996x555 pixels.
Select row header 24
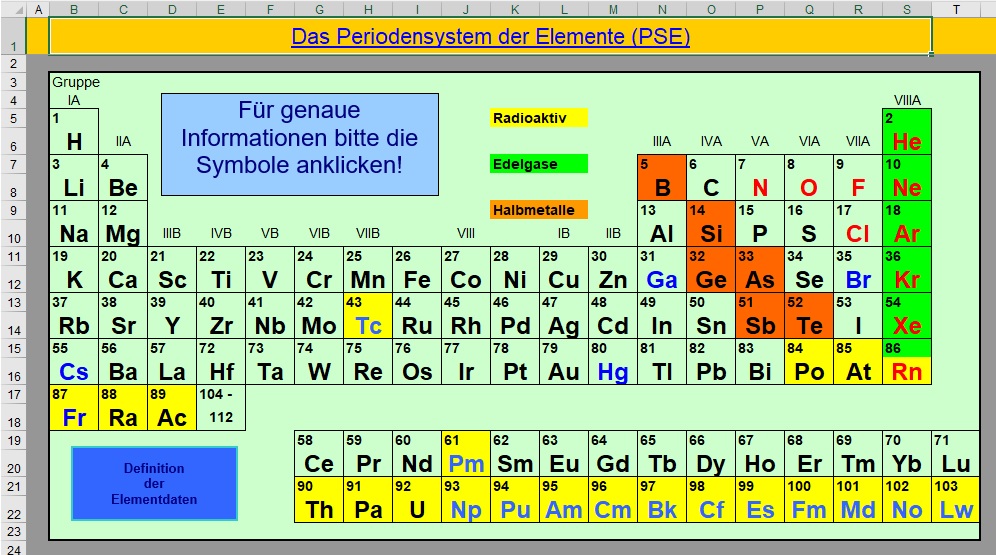click(x=13, y=548)
